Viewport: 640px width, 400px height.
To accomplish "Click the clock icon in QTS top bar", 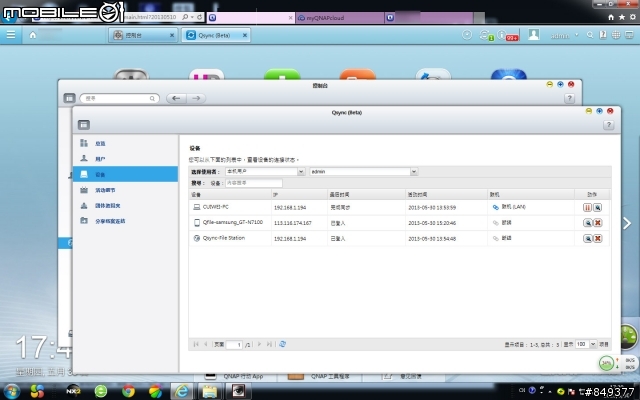I will (x=467, y=35).
